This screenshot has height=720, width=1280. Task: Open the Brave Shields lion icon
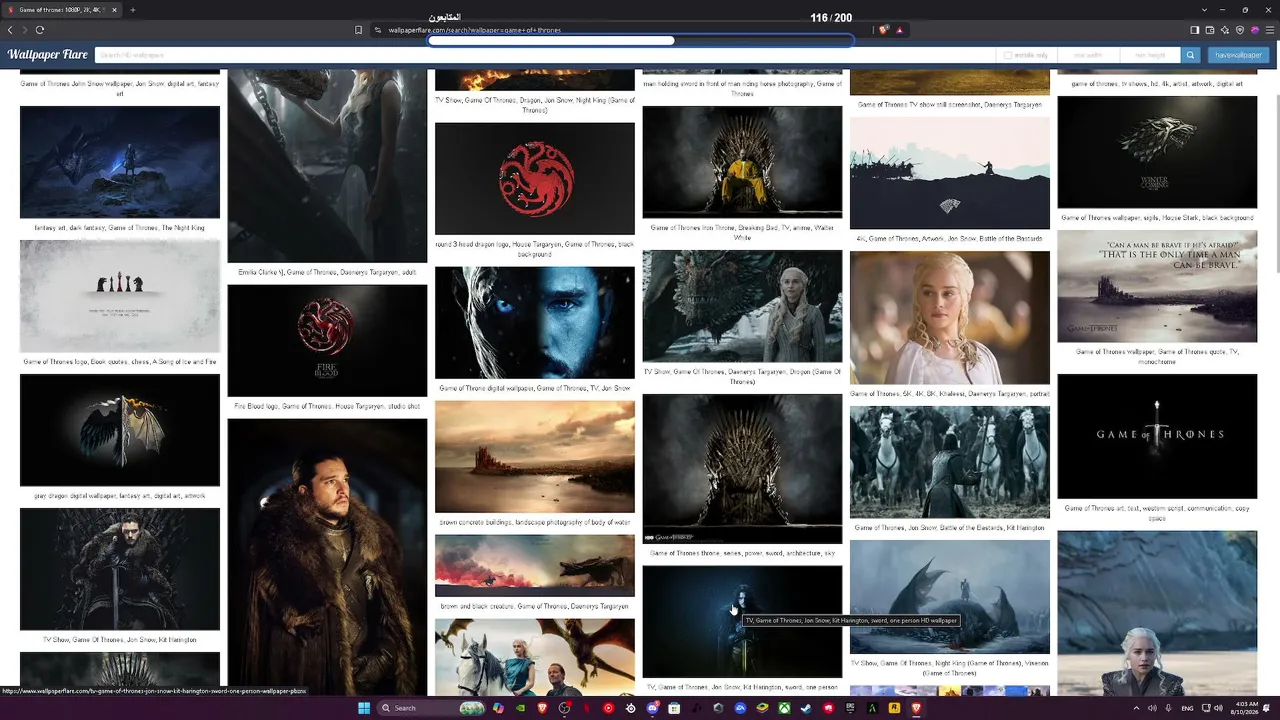(883, 30)
